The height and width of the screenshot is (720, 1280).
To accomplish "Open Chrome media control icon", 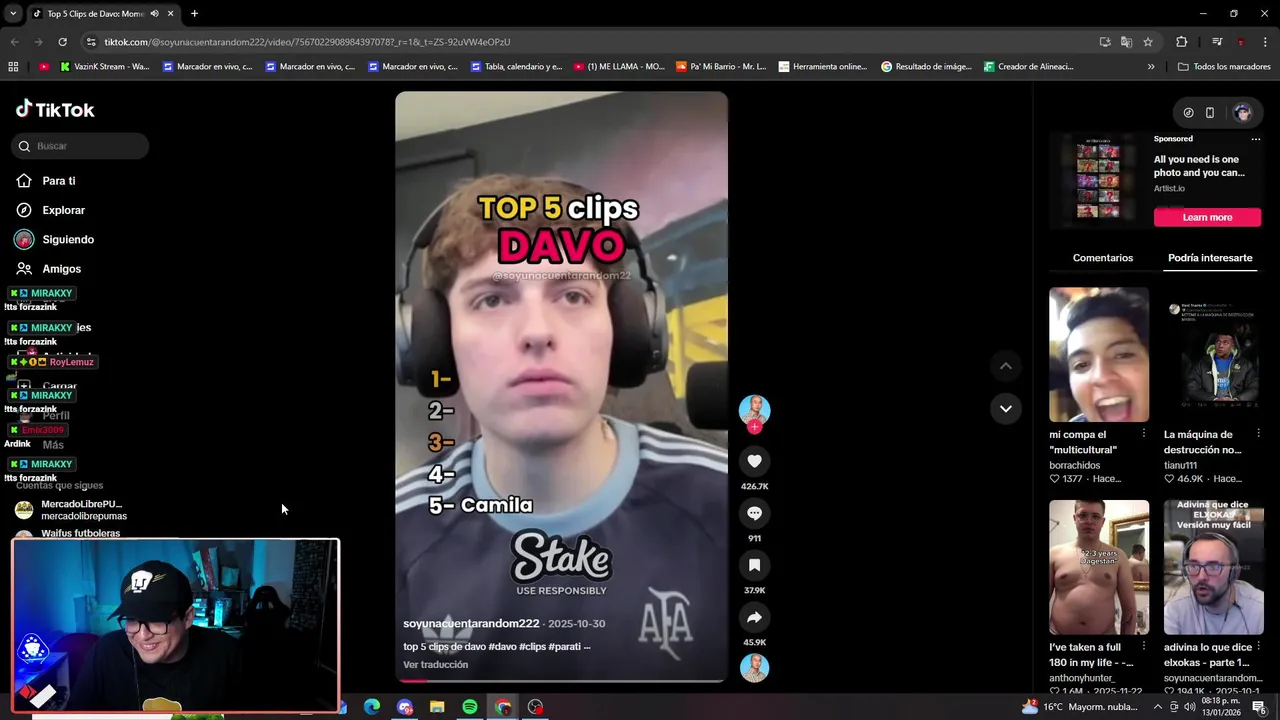I will point(1217,42).
